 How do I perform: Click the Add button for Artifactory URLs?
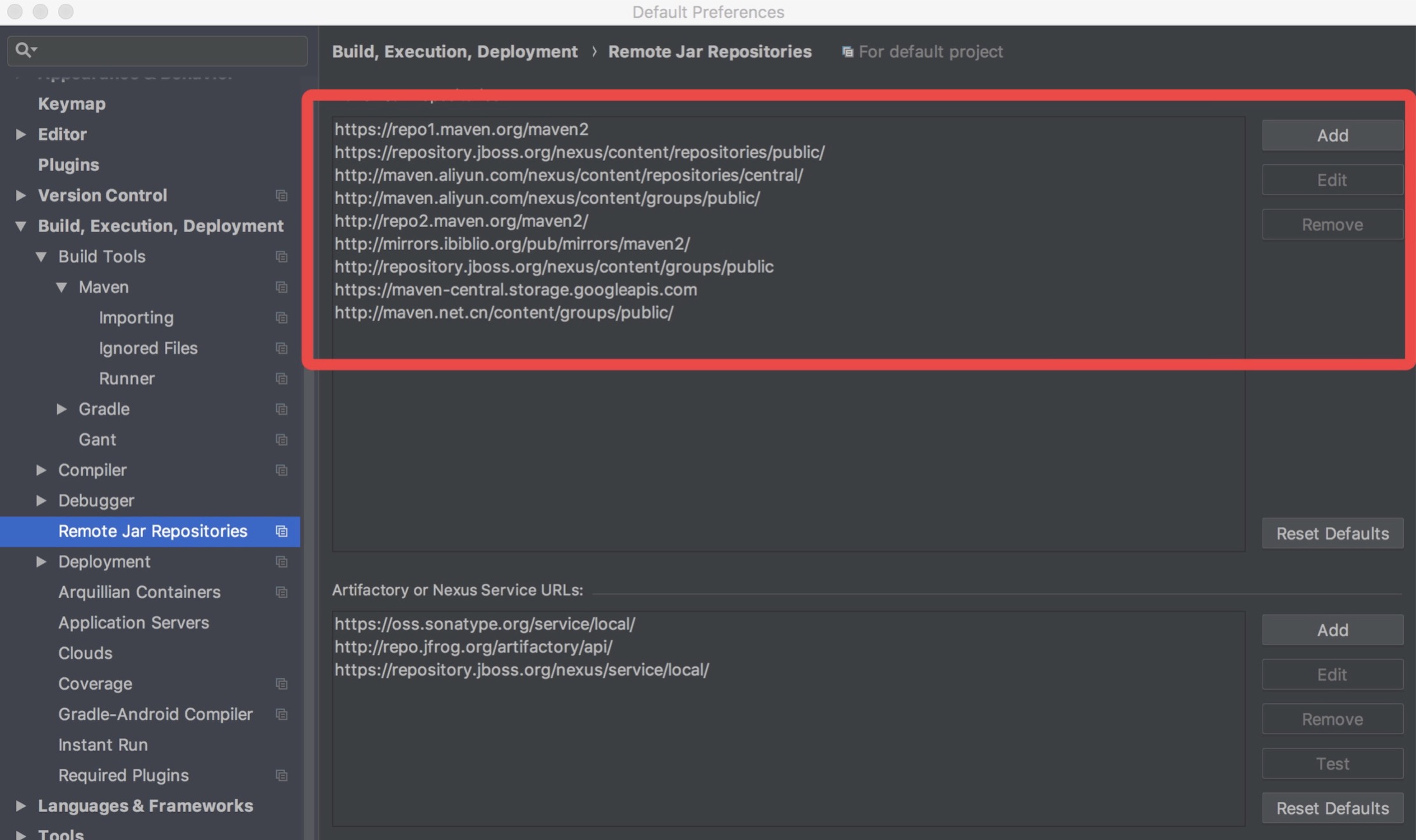1333,629
